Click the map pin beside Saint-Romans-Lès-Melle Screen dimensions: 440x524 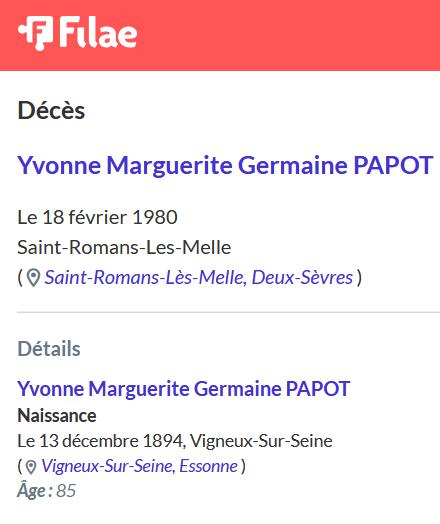[33, 278]
